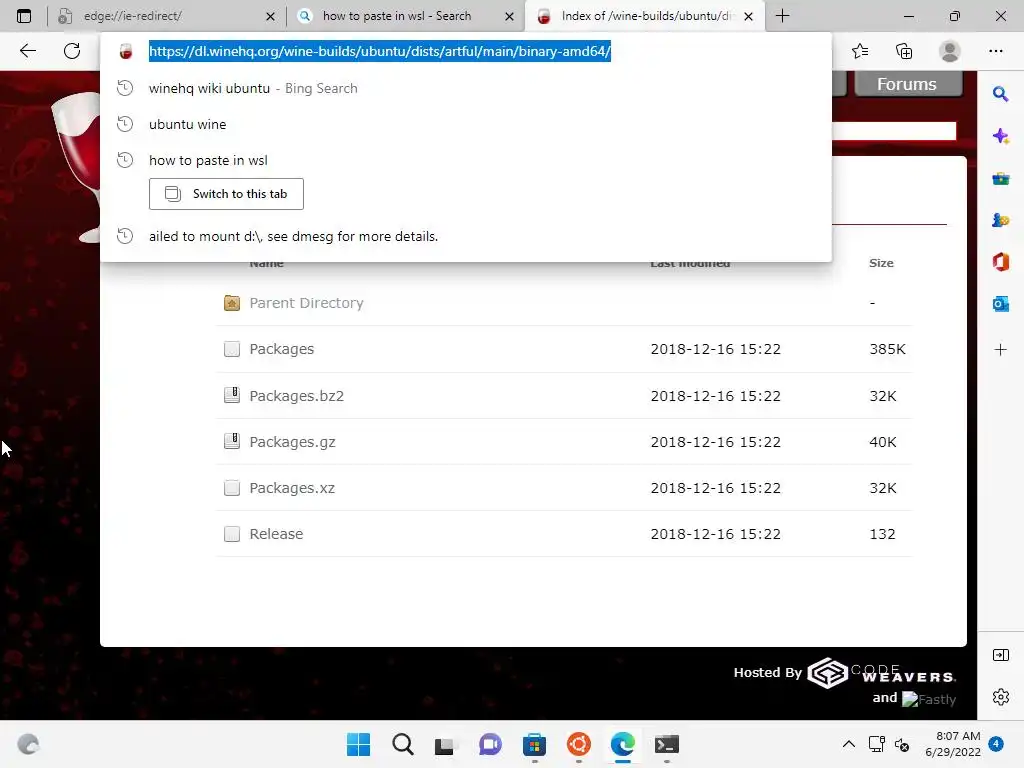Open Parent Directory link
This screenshot has height=768, width=1024.
point(306,303)
